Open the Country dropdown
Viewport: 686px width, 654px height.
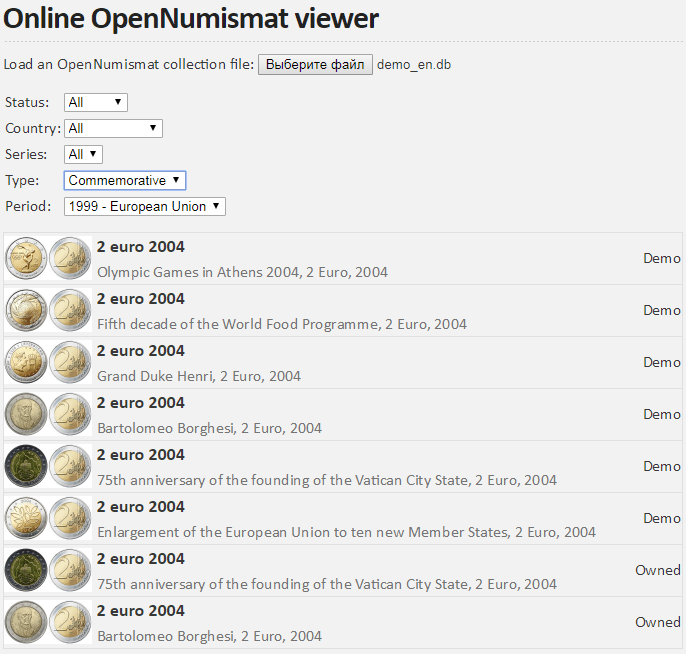113,129
